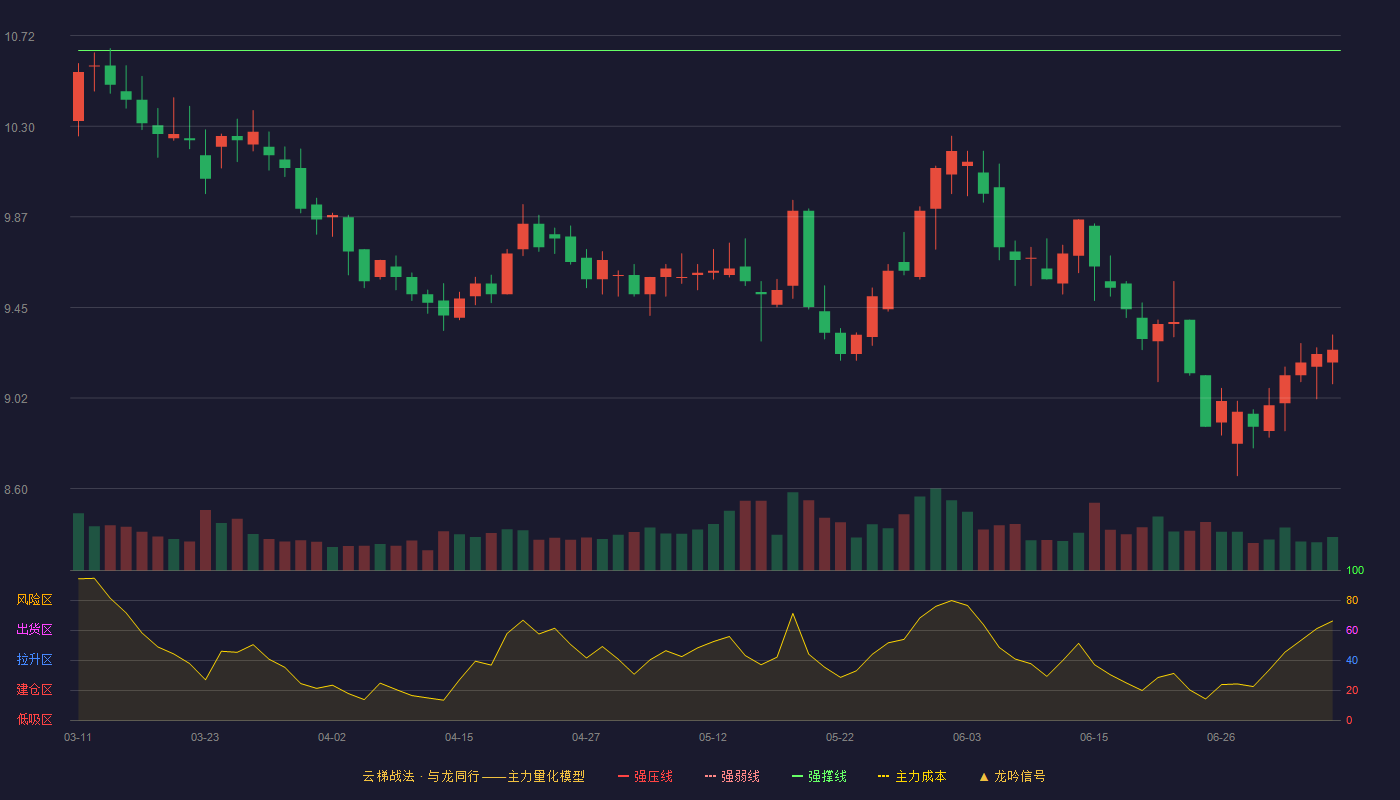The height and width of the screenshot is (800, 1400).
Task: Click the 出货区 zone label
Action: (x=34, y=630)
